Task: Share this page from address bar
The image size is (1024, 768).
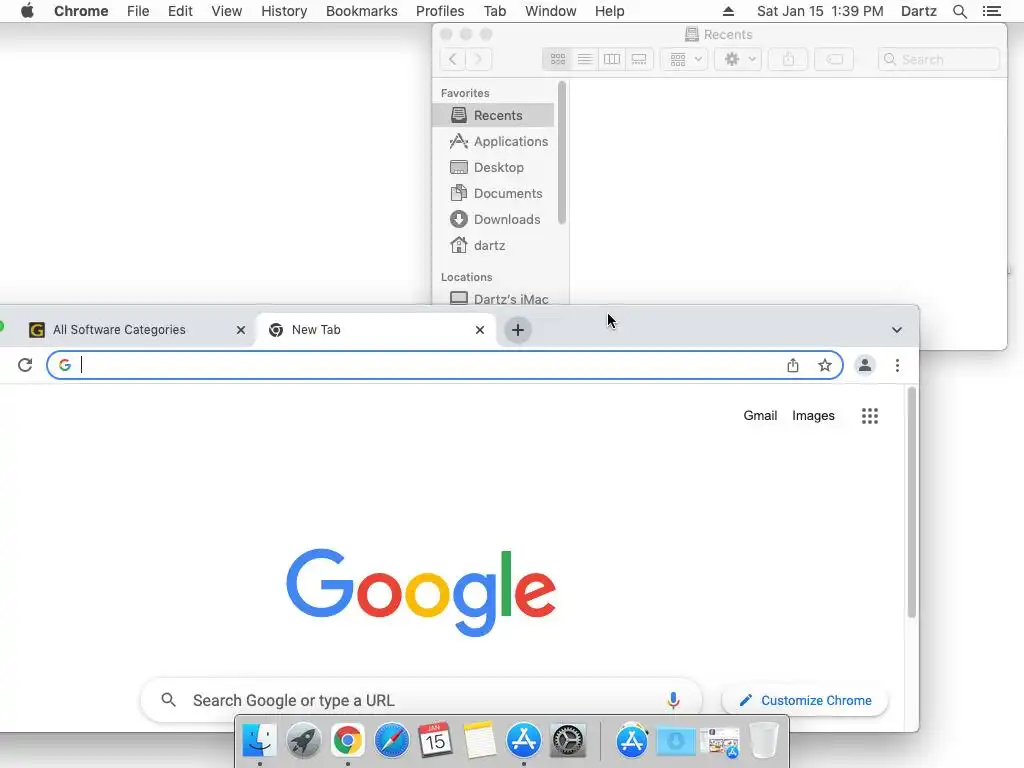Action: click(793, 365)
